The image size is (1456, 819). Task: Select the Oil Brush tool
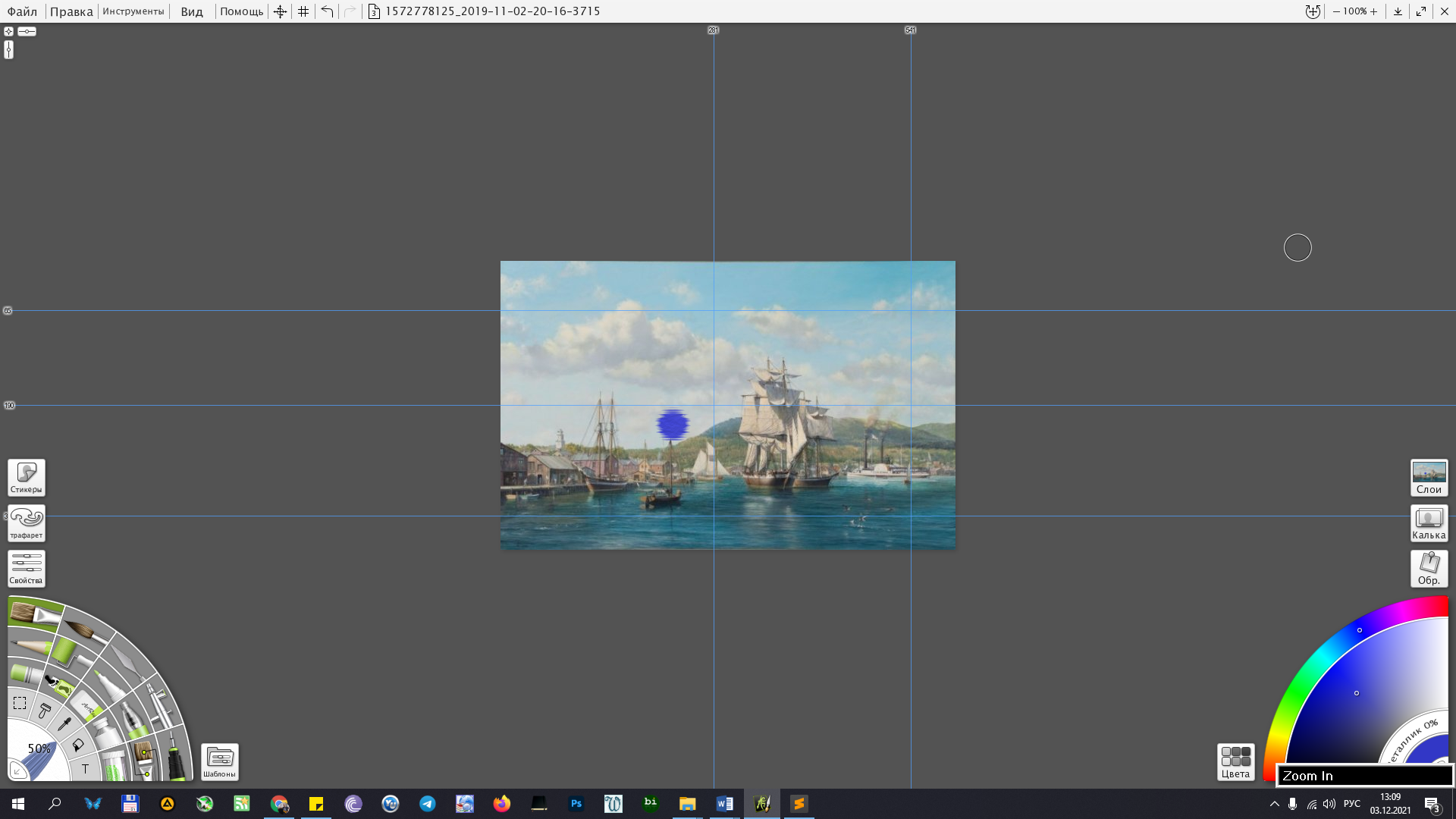click(34, 613)
